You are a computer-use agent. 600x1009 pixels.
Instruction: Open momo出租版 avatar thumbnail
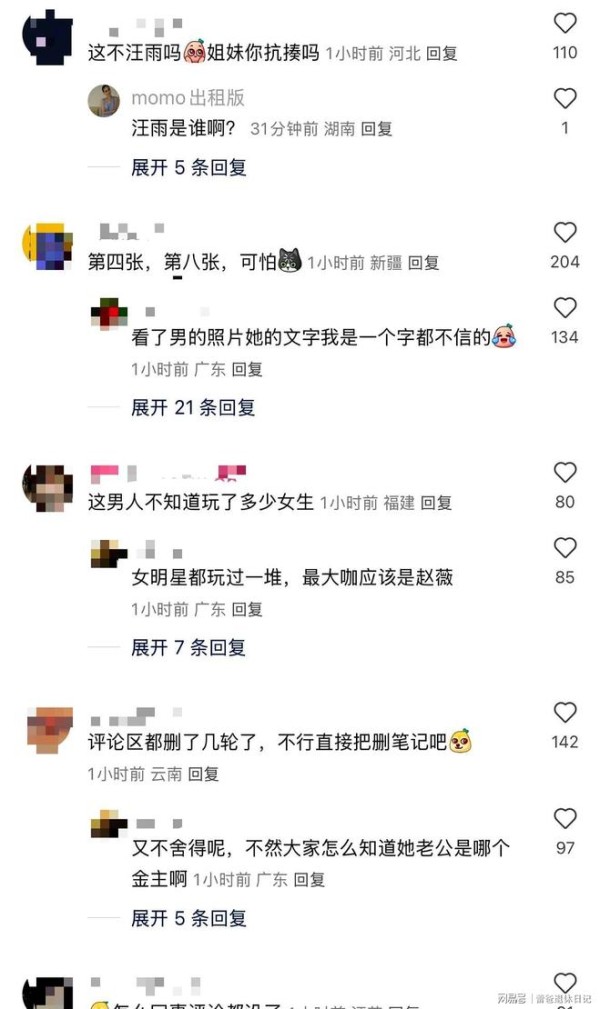[104, 100]
